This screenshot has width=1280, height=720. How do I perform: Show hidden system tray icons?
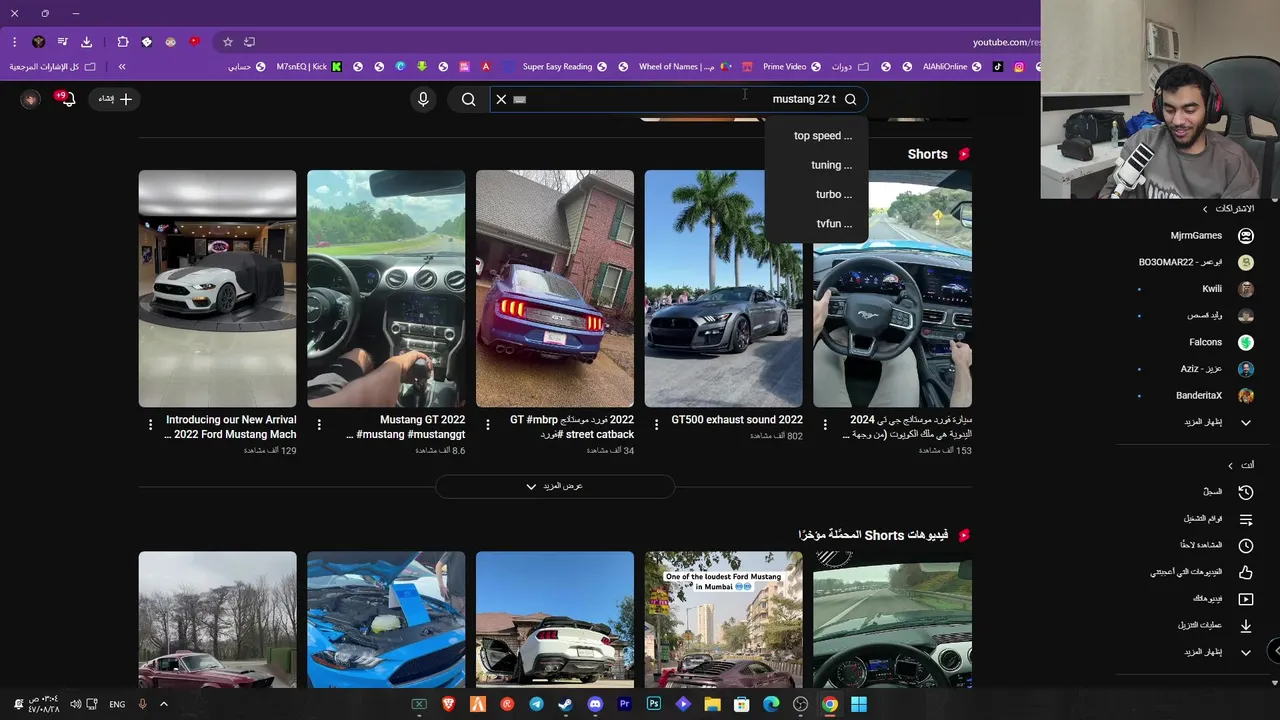(x=163, y=704)
